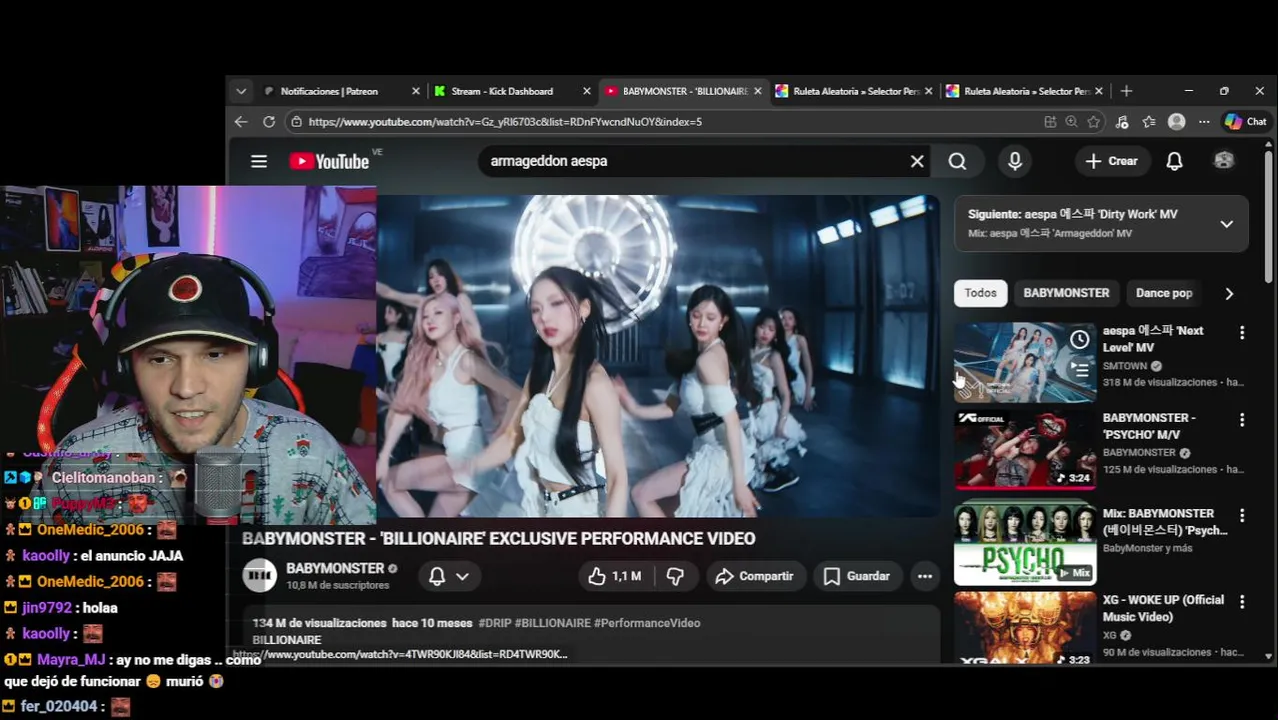Toggle the channel notification bell

[x=437, y=576]
